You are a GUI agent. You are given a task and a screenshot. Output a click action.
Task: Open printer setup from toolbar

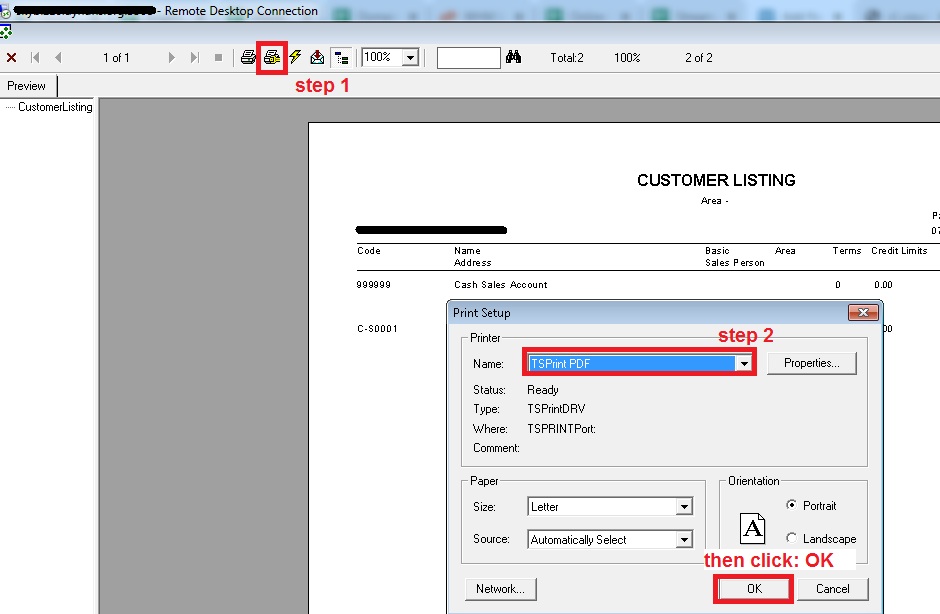pyautogui.click(x=272, y=58)
